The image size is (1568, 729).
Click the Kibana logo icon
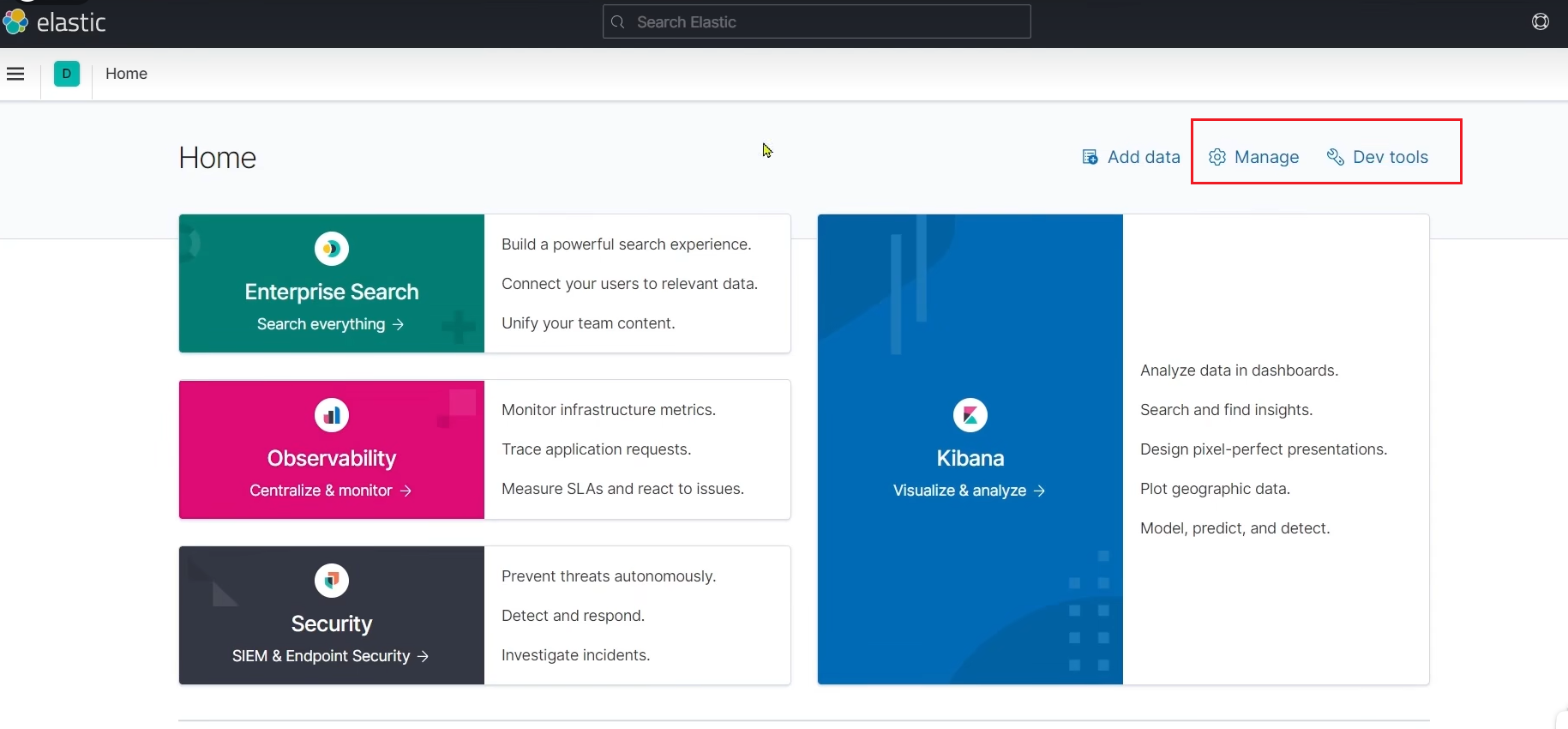(970, 415)
